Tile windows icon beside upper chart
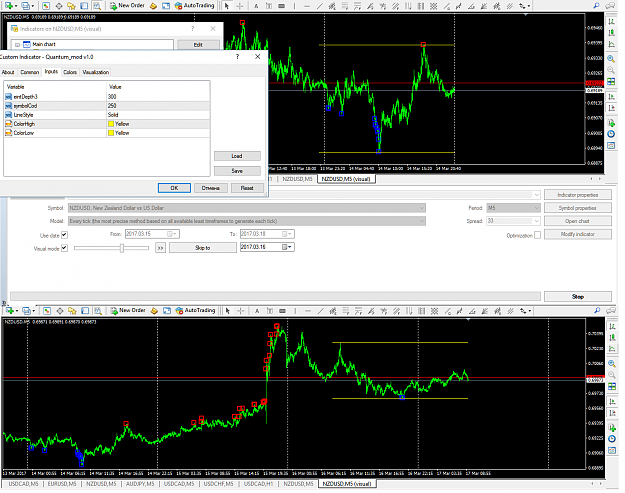625x493 pixels. pyautogui.click(x=611, y=82)
